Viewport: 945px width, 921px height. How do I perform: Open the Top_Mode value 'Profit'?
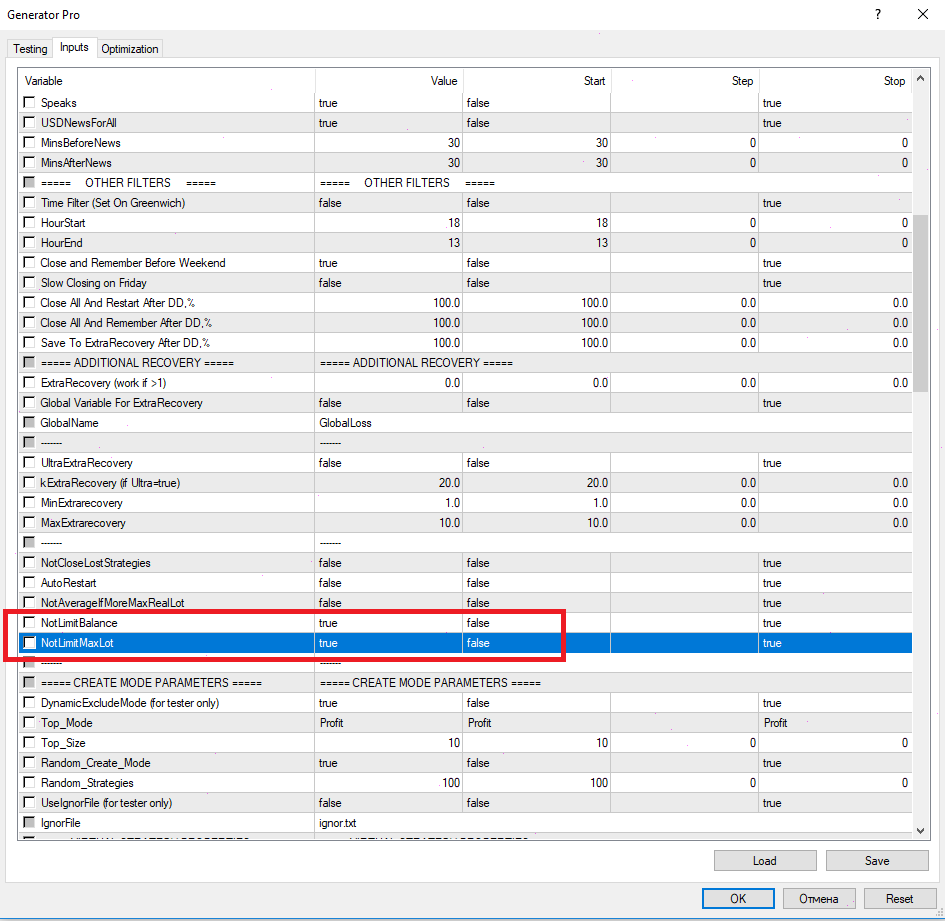click(389, 722)
